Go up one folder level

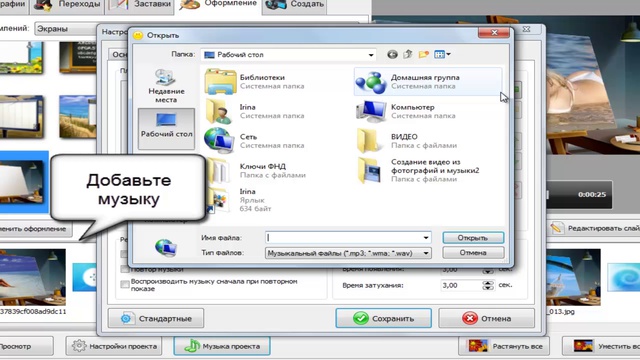click(x=408, y=54)
